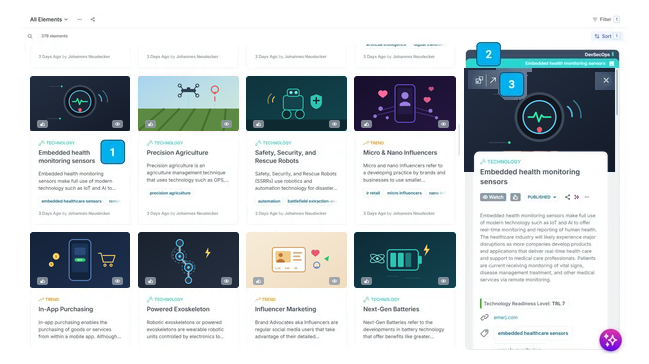Click the like button in detail panel
This screenshot has width=649, height=364.
point(515,197)
